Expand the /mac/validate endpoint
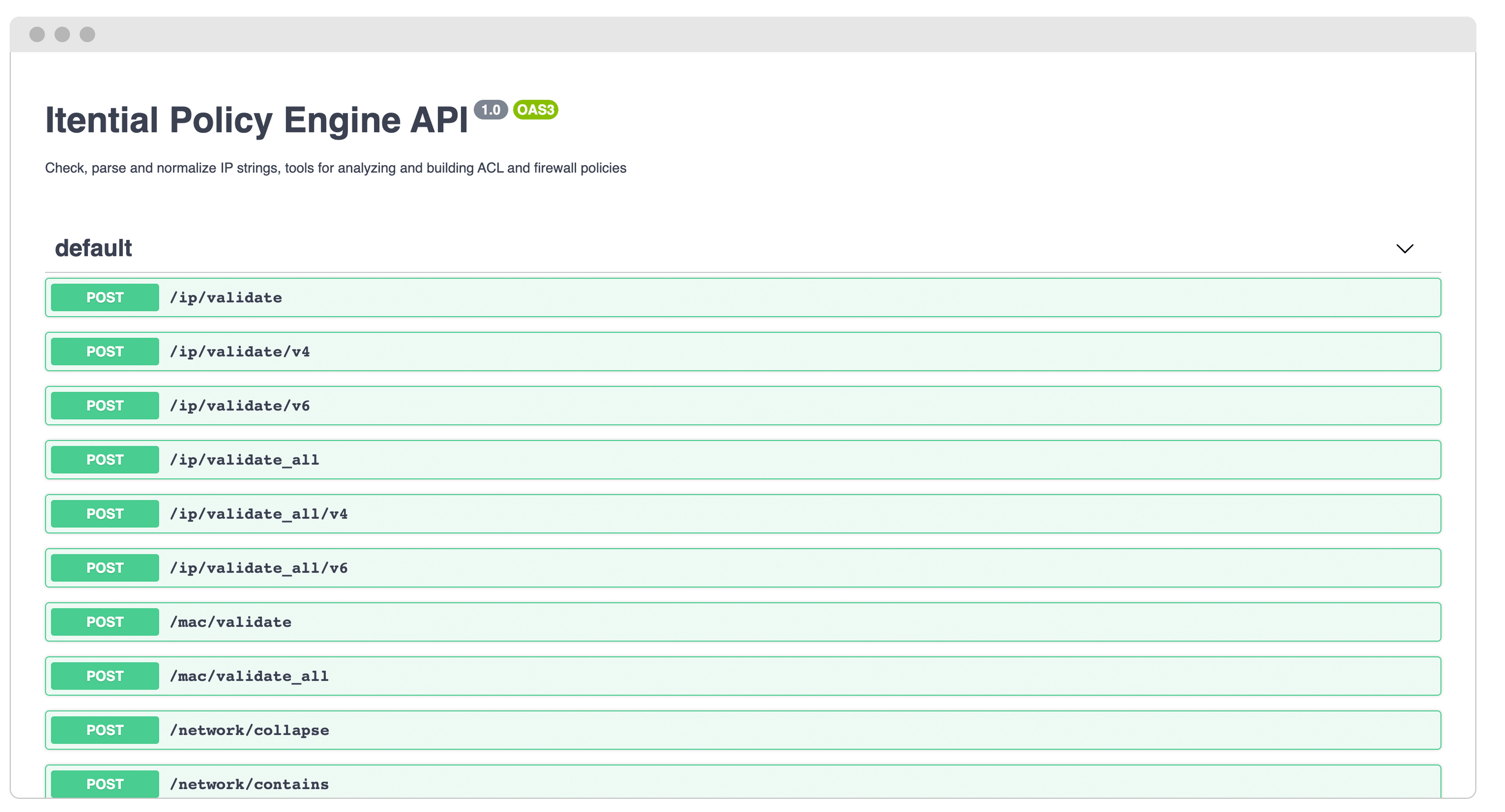 point(742,621)
